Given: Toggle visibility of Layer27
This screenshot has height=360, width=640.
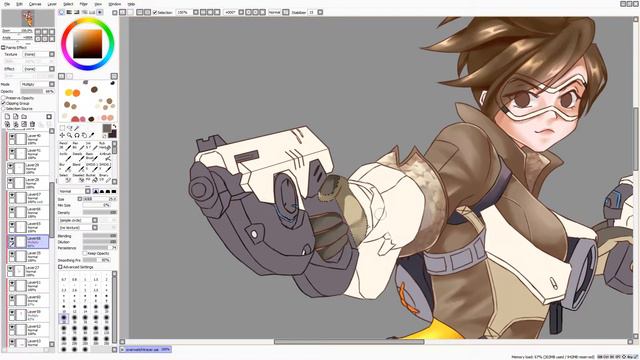Looking at the screenshot, I should (11, 268).
